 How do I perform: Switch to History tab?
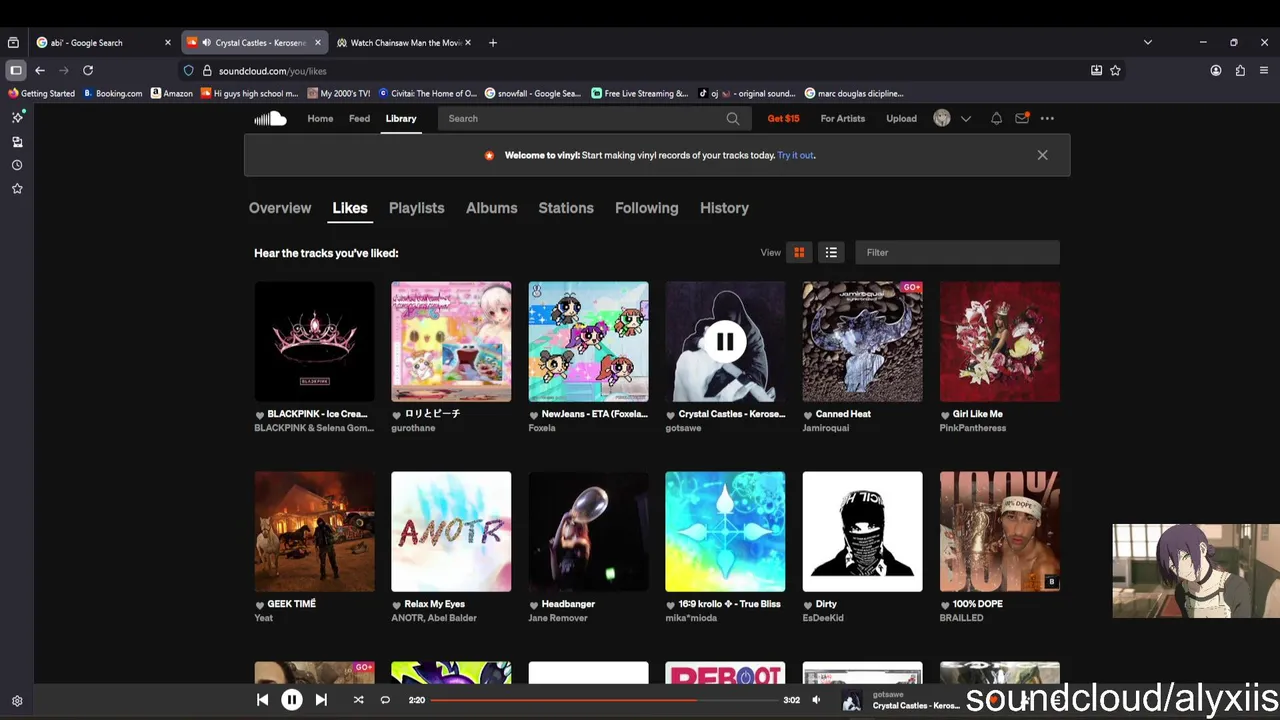(x=724, y=208)
